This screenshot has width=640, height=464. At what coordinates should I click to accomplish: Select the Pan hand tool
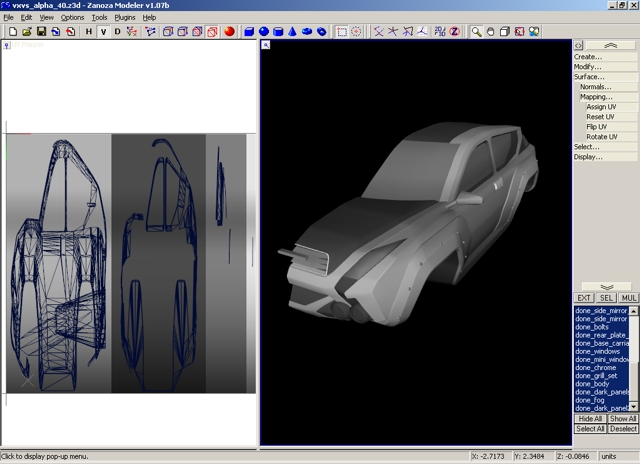click(x=491, y=31)
